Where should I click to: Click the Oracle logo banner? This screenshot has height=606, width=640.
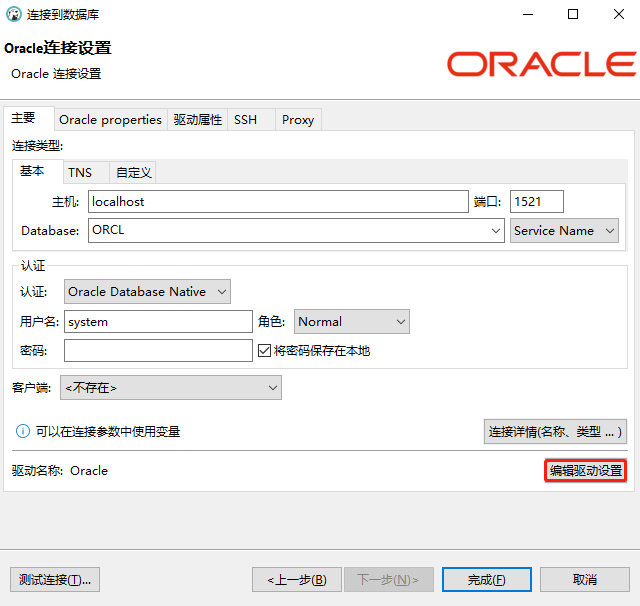pyautogui.click(x=542, y=64)
